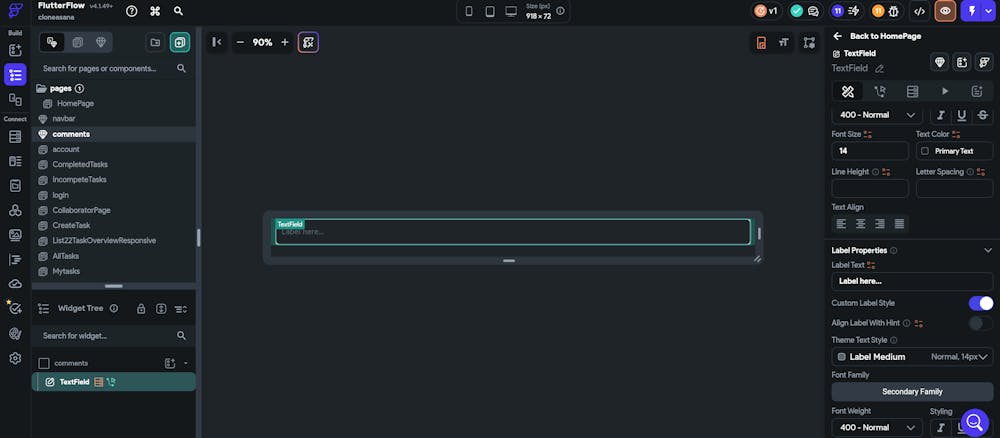
Task: Switch to the Properties design tab
Action: pyautogui.click(x=848, y=92)
